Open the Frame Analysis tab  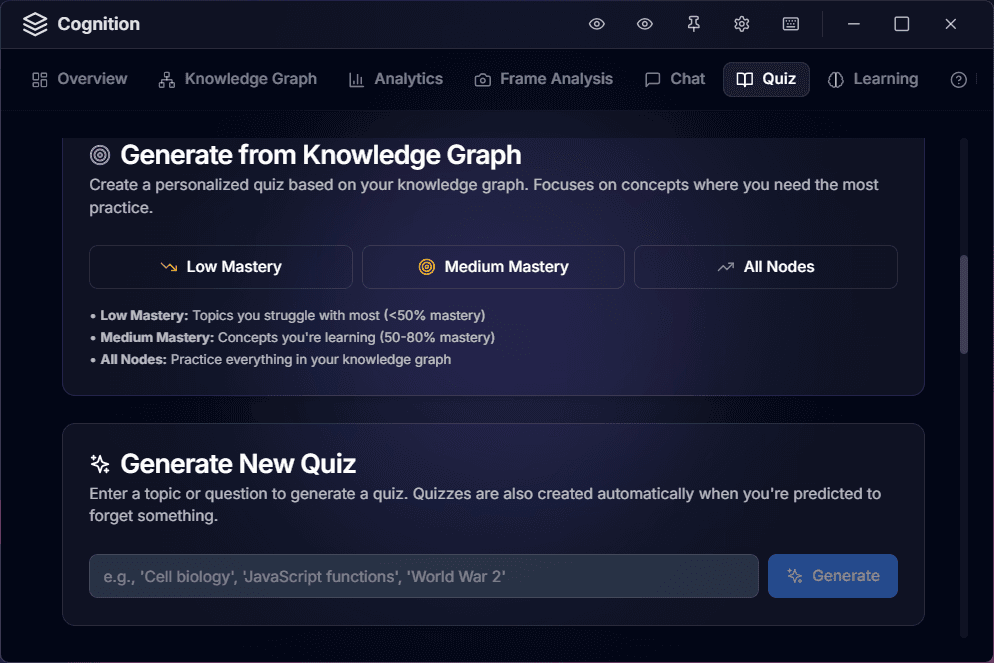pos(543,79)
